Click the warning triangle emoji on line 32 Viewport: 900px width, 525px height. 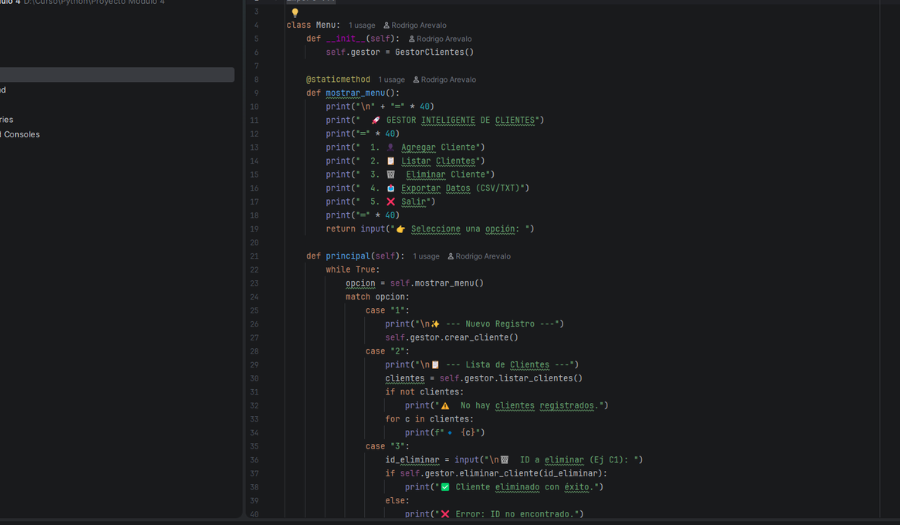[x=445, y=405]
